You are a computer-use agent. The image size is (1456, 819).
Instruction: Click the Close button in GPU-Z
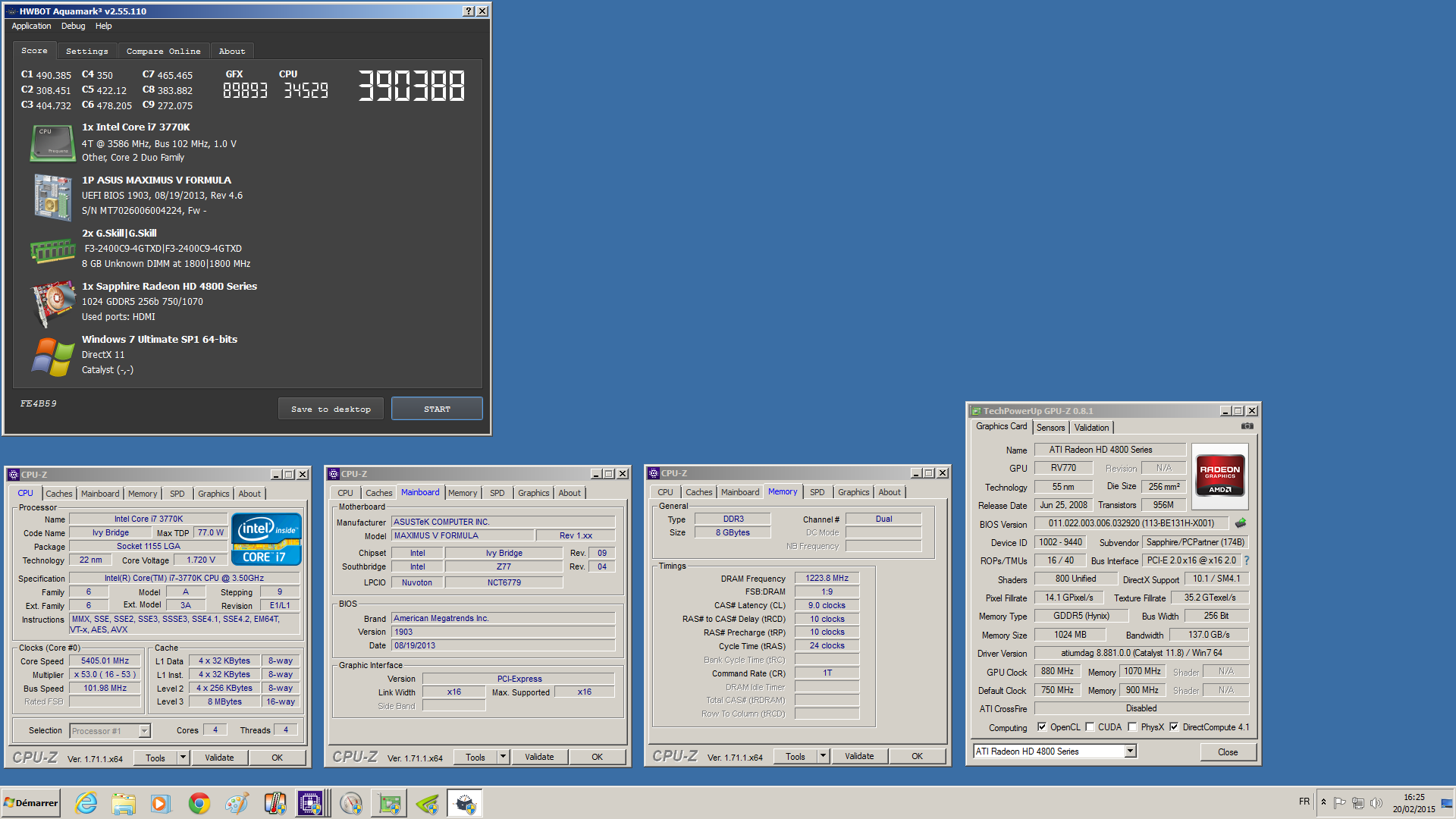coord(1228,752)
